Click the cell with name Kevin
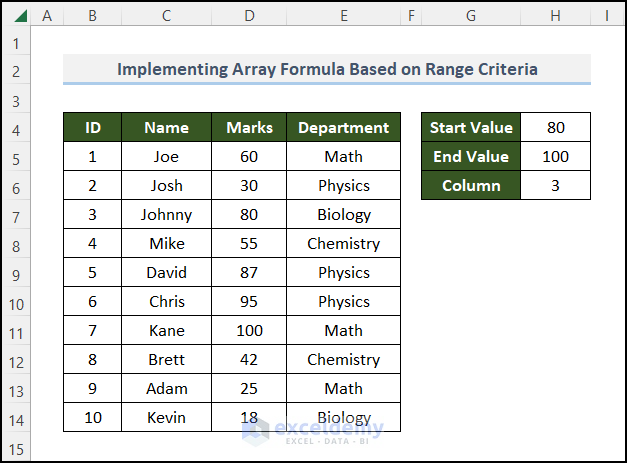 click(166, 417)
